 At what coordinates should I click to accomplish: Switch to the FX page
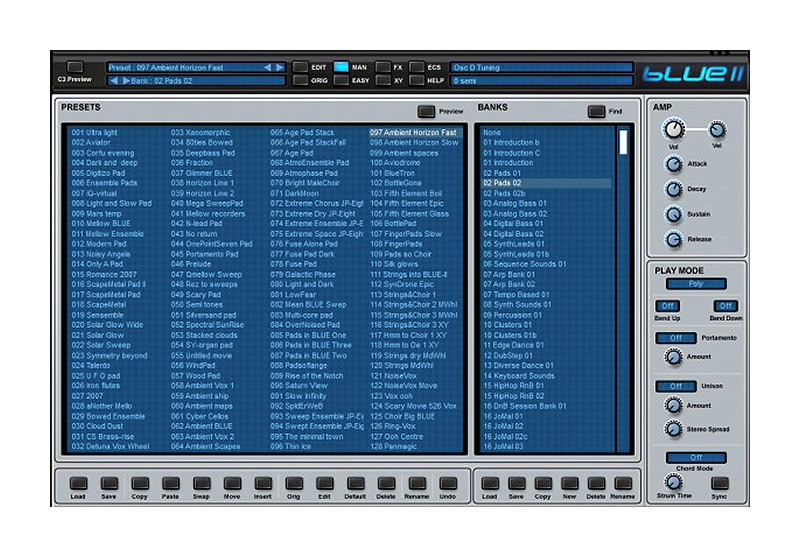pos(384,67)
